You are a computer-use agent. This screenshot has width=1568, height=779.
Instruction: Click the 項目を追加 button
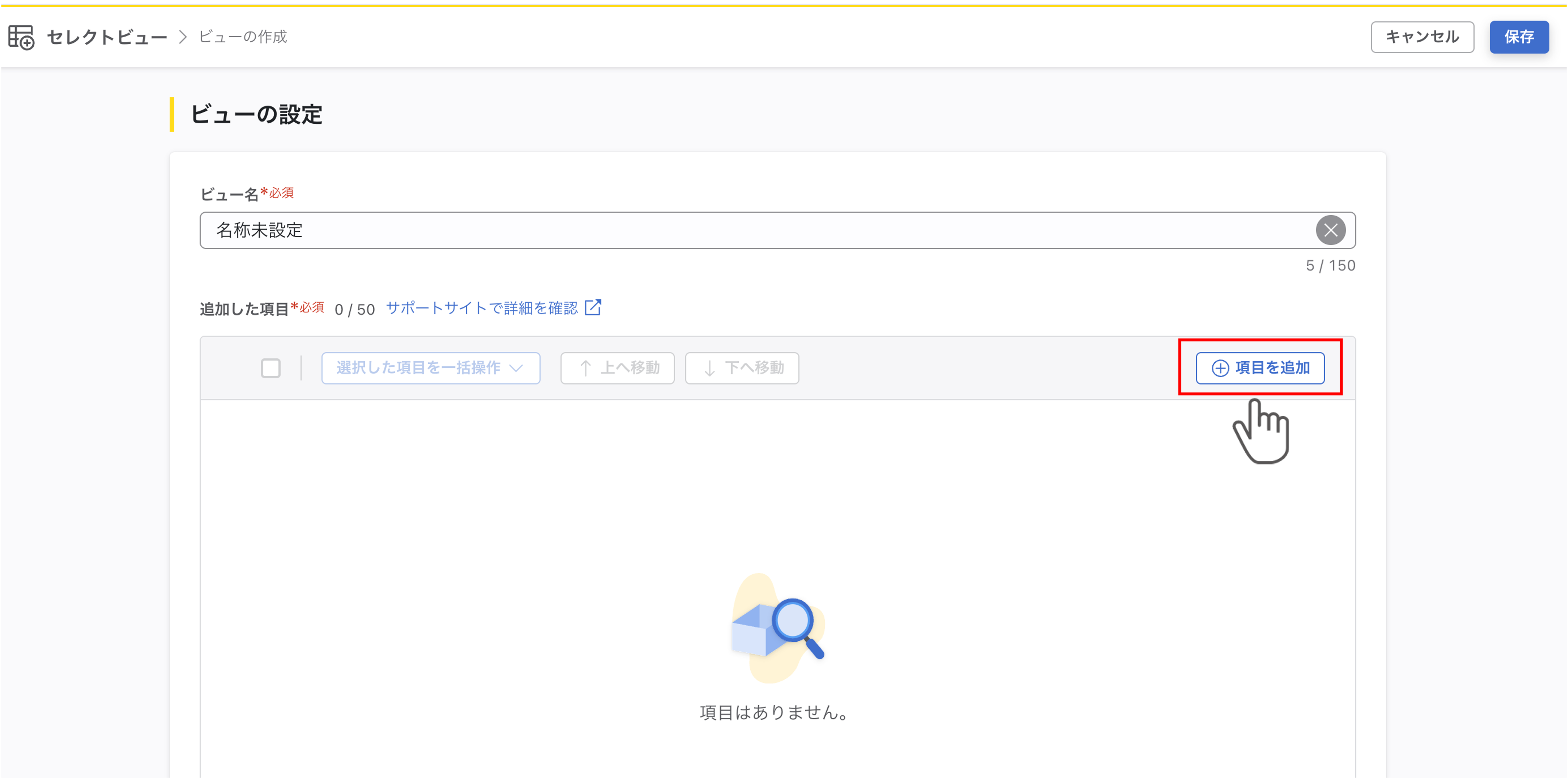click(x=1260, y=369)
